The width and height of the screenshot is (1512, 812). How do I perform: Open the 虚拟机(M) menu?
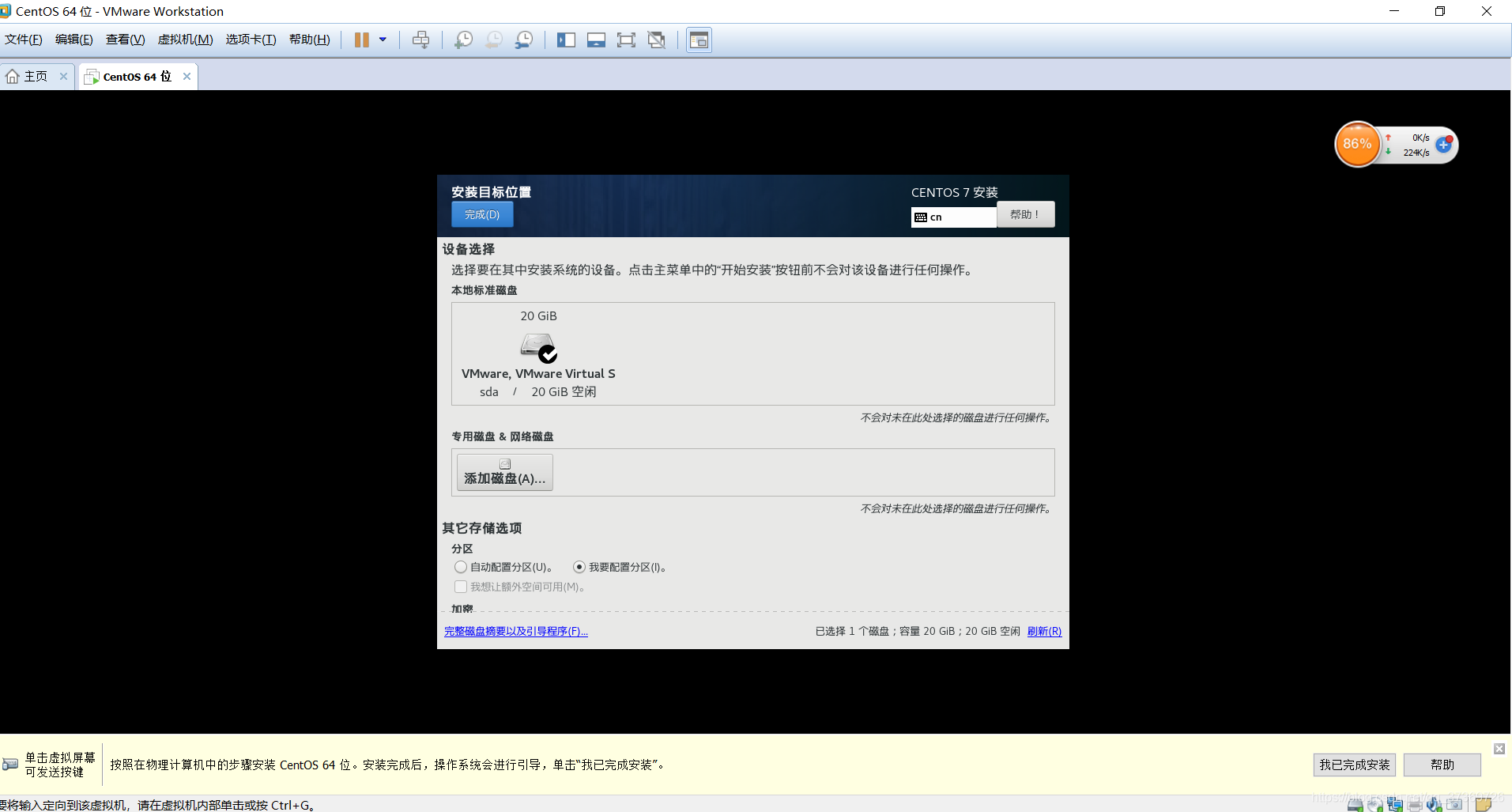point(186,40)
